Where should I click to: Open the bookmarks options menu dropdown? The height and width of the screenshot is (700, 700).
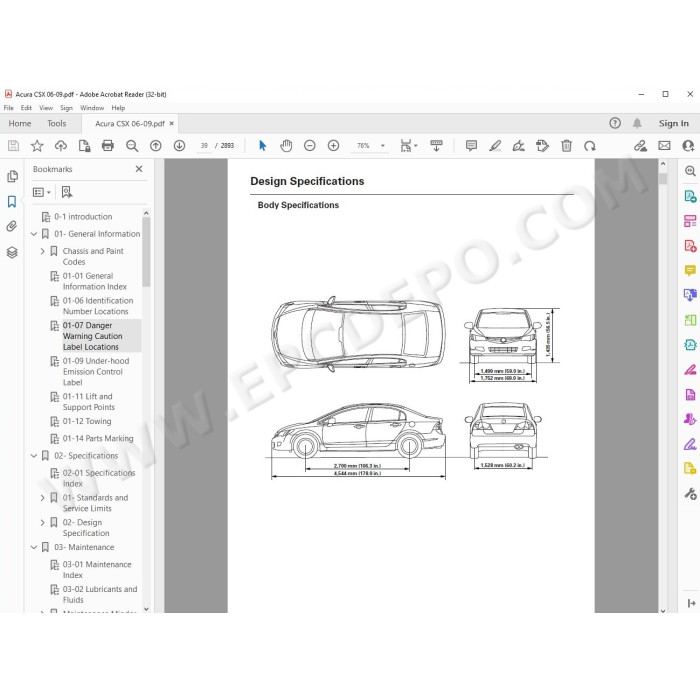[42, 192]
